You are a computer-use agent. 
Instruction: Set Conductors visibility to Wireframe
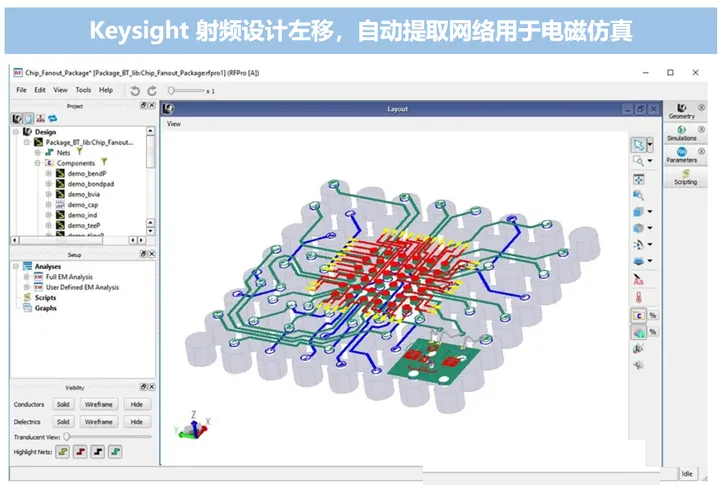tap(98, 404)
